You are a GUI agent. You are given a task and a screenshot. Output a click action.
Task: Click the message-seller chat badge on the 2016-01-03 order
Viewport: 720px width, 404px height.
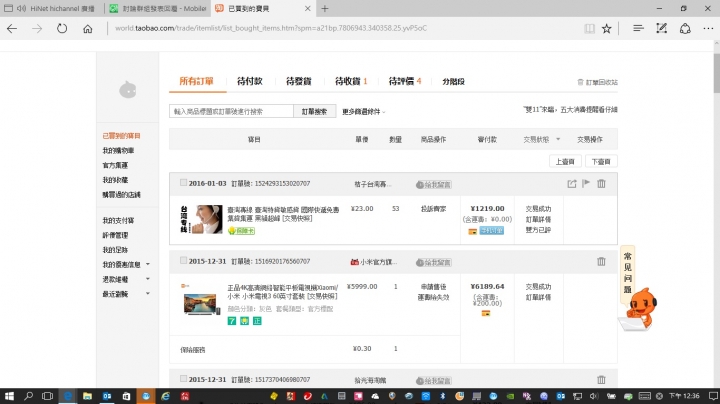coord(433,185)
